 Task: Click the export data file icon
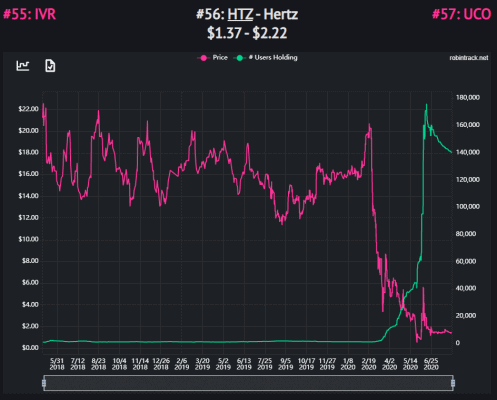(50, 66)
